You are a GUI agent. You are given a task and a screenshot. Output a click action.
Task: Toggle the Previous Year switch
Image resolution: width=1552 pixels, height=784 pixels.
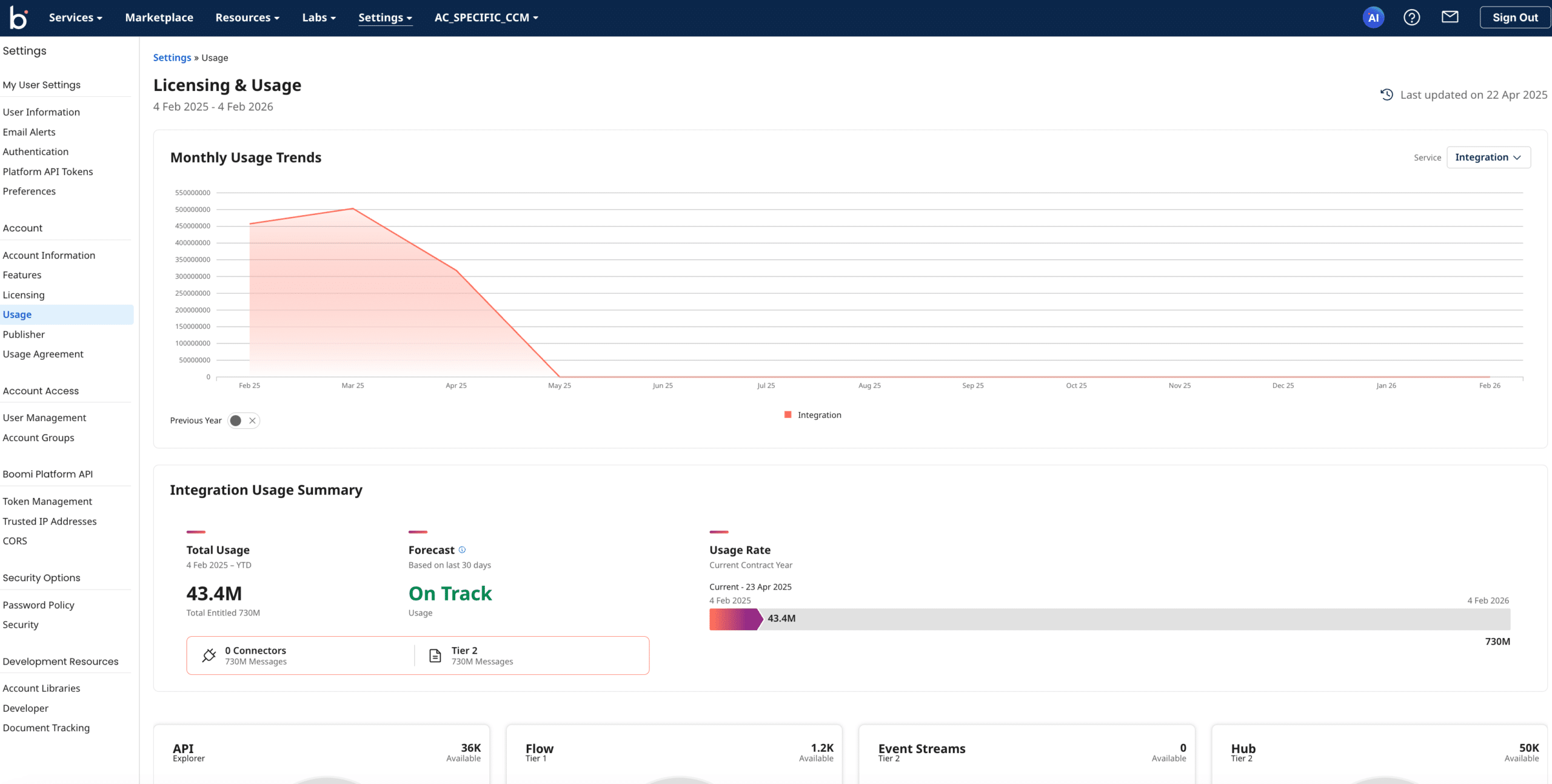pos(244,420)
